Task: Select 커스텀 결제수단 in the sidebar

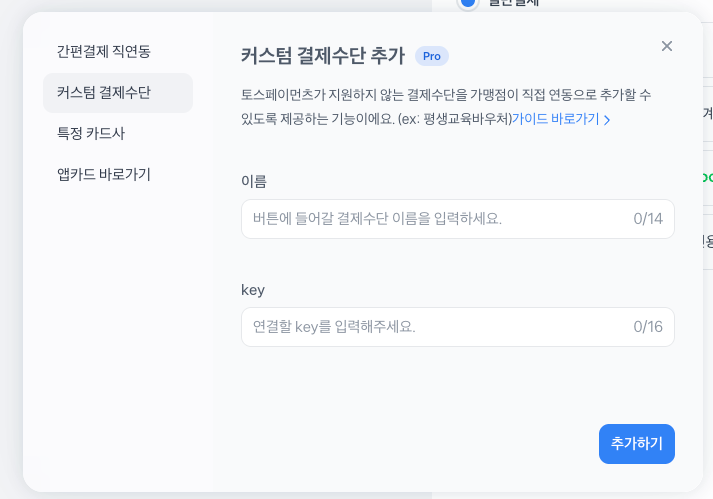Action: click(x=103, y=93)
